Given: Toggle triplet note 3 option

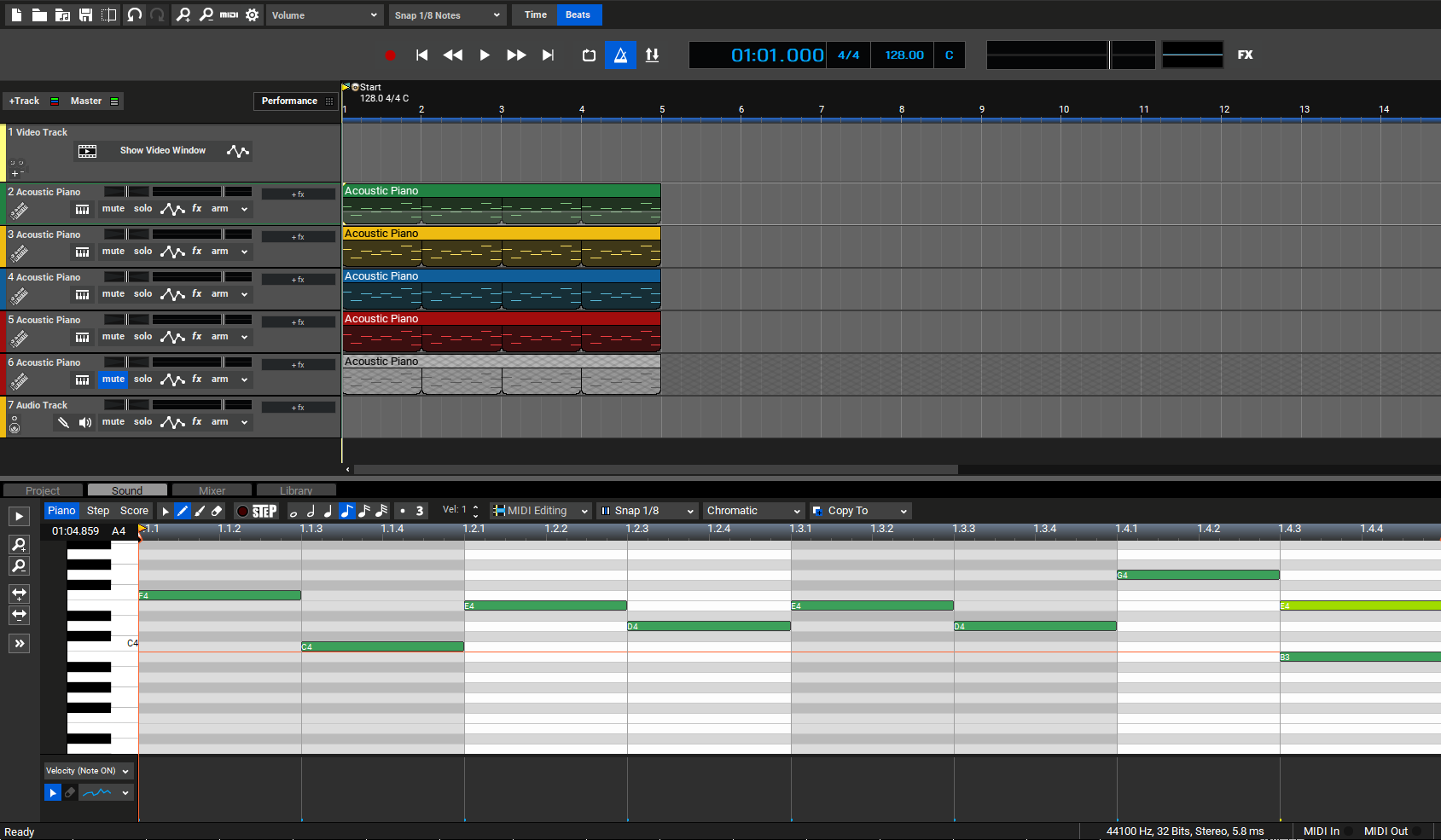Looking at the screenshot, I should [x=419, y=511].
